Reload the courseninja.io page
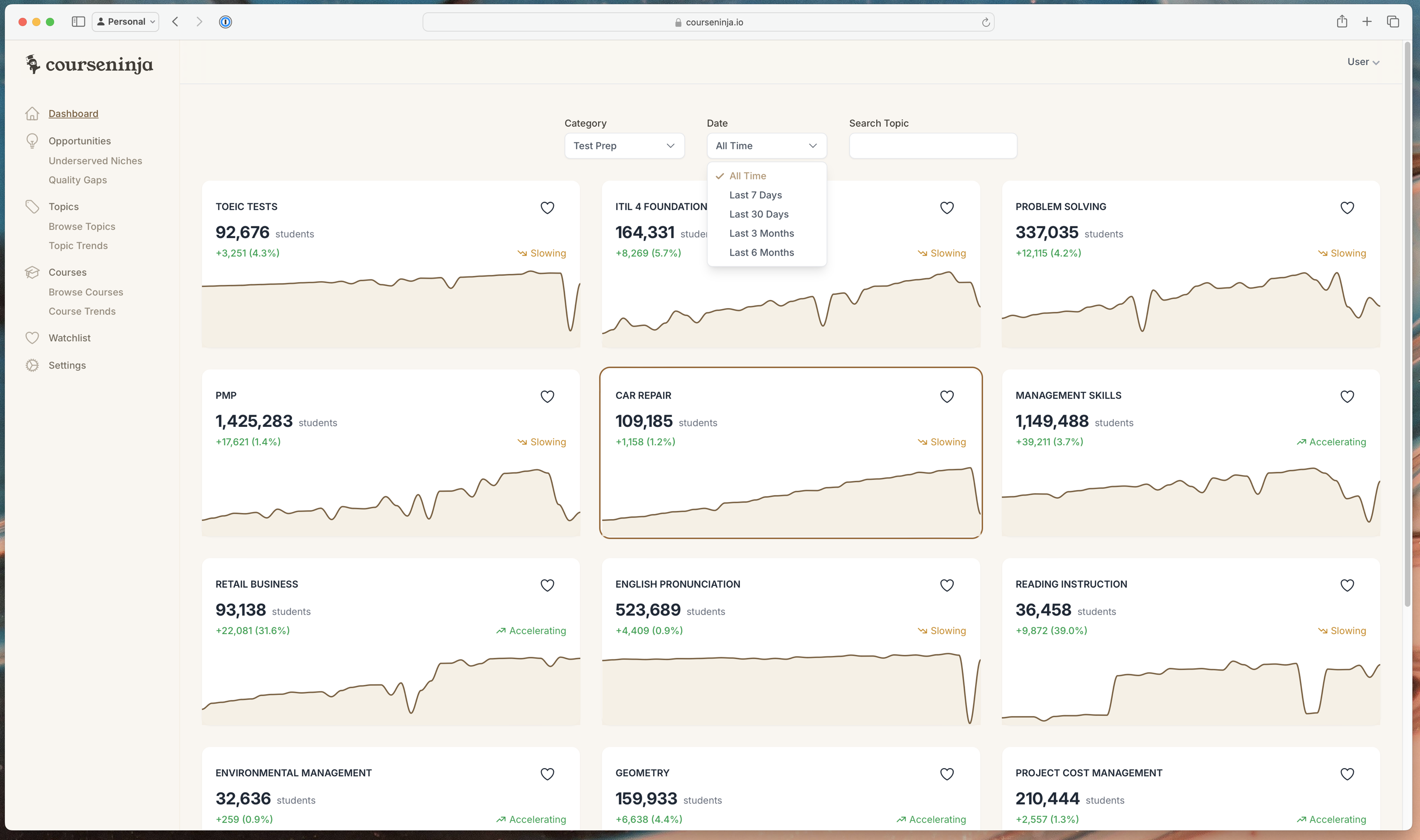 tap(985, 22)
